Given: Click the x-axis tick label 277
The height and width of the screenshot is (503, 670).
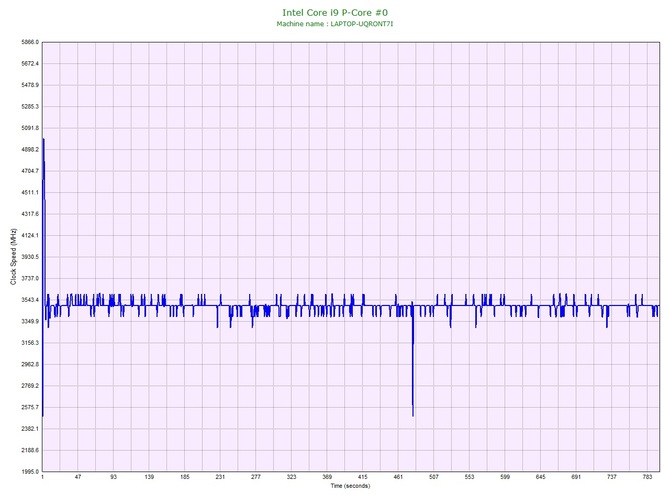Looking at the screenshot, I should click(256, 477).
